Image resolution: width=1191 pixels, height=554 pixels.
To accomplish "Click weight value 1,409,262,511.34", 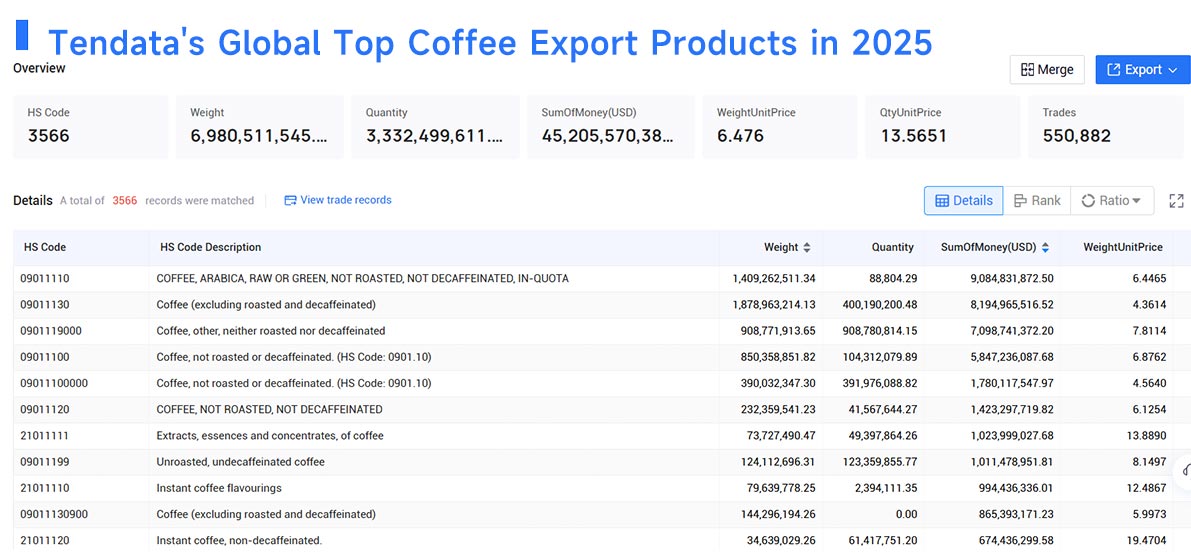I will click(x=774, y=279).
